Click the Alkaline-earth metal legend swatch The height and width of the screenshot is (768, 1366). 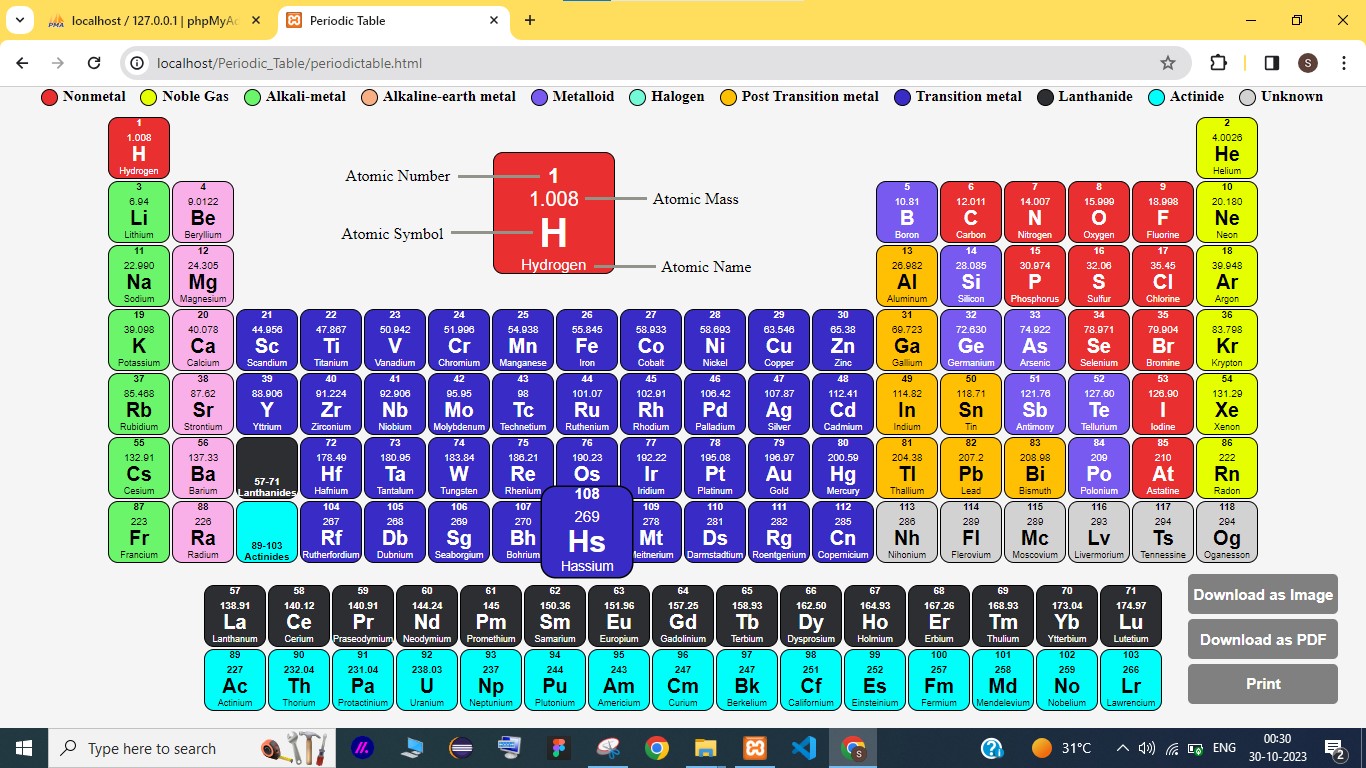click(x=369, y=97)
